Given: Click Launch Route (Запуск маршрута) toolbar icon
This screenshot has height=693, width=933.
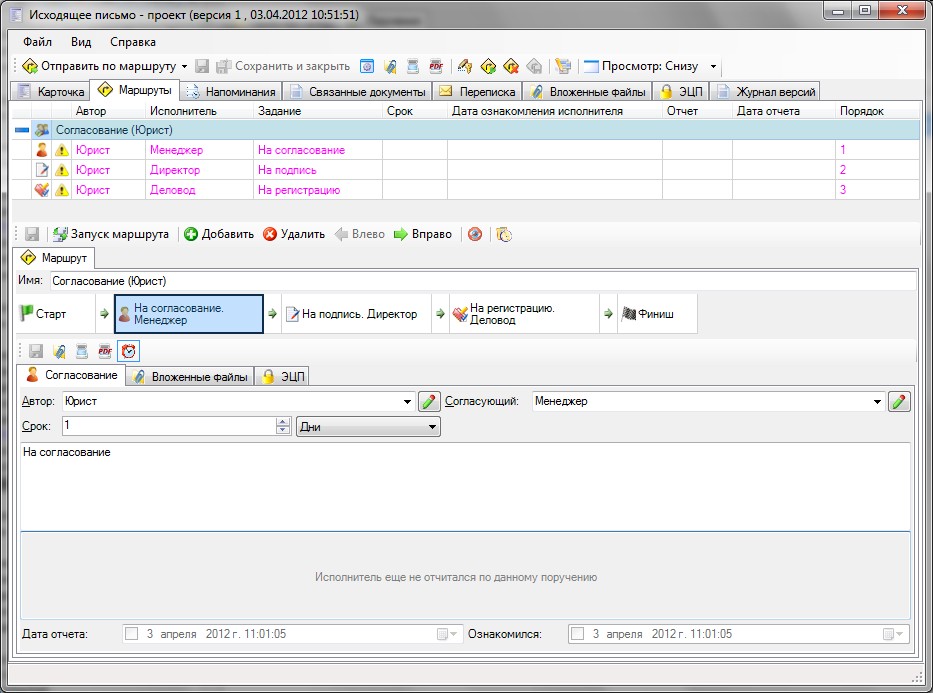Looking at the screenshot, I should 61,234.
